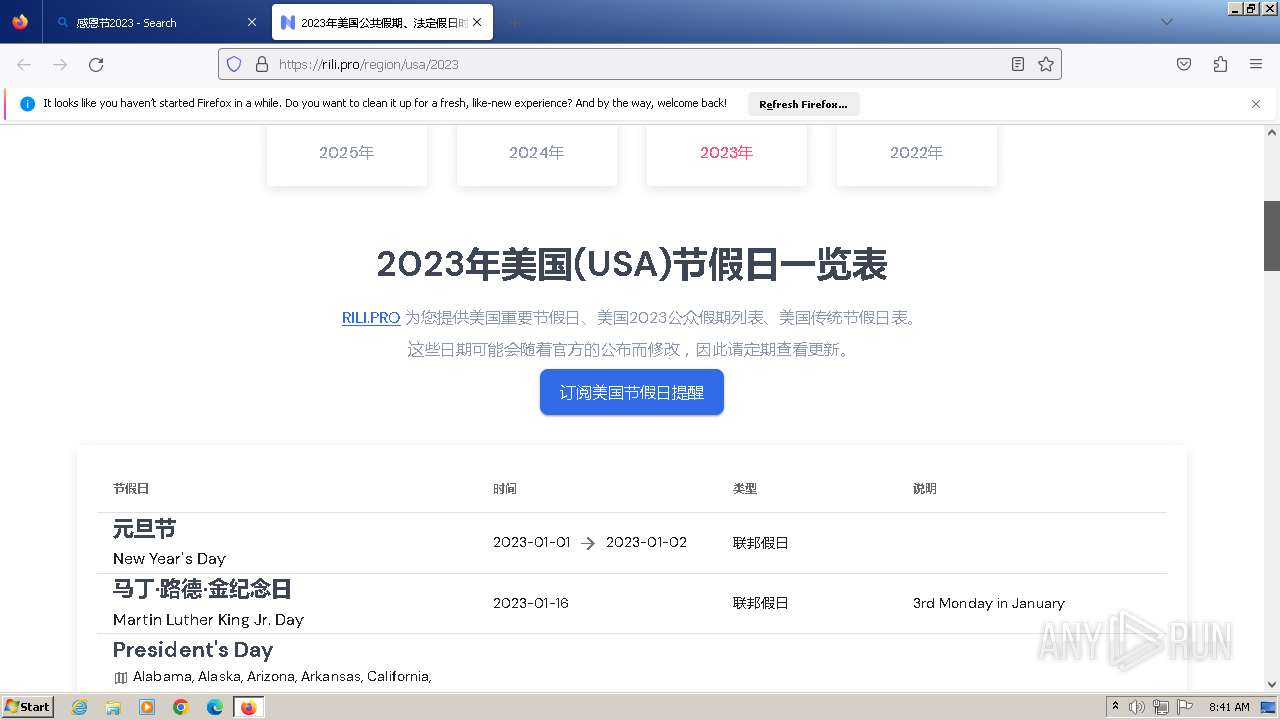This screenshot has height=720, width=1280.
Task: Click the 类型 column header
Action: (745, 489)
